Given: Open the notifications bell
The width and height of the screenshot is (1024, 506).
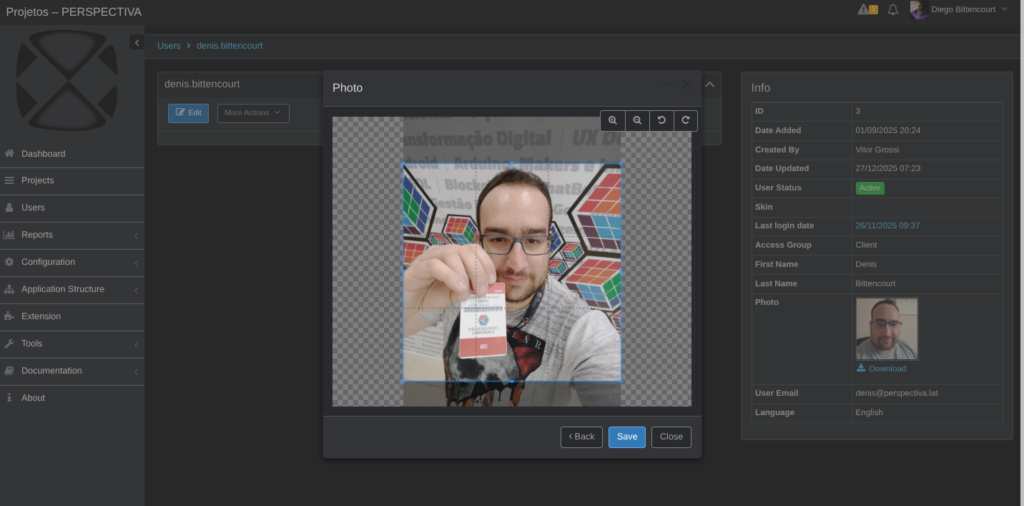Looking at the screenshot, I should [x=893, y=10].
